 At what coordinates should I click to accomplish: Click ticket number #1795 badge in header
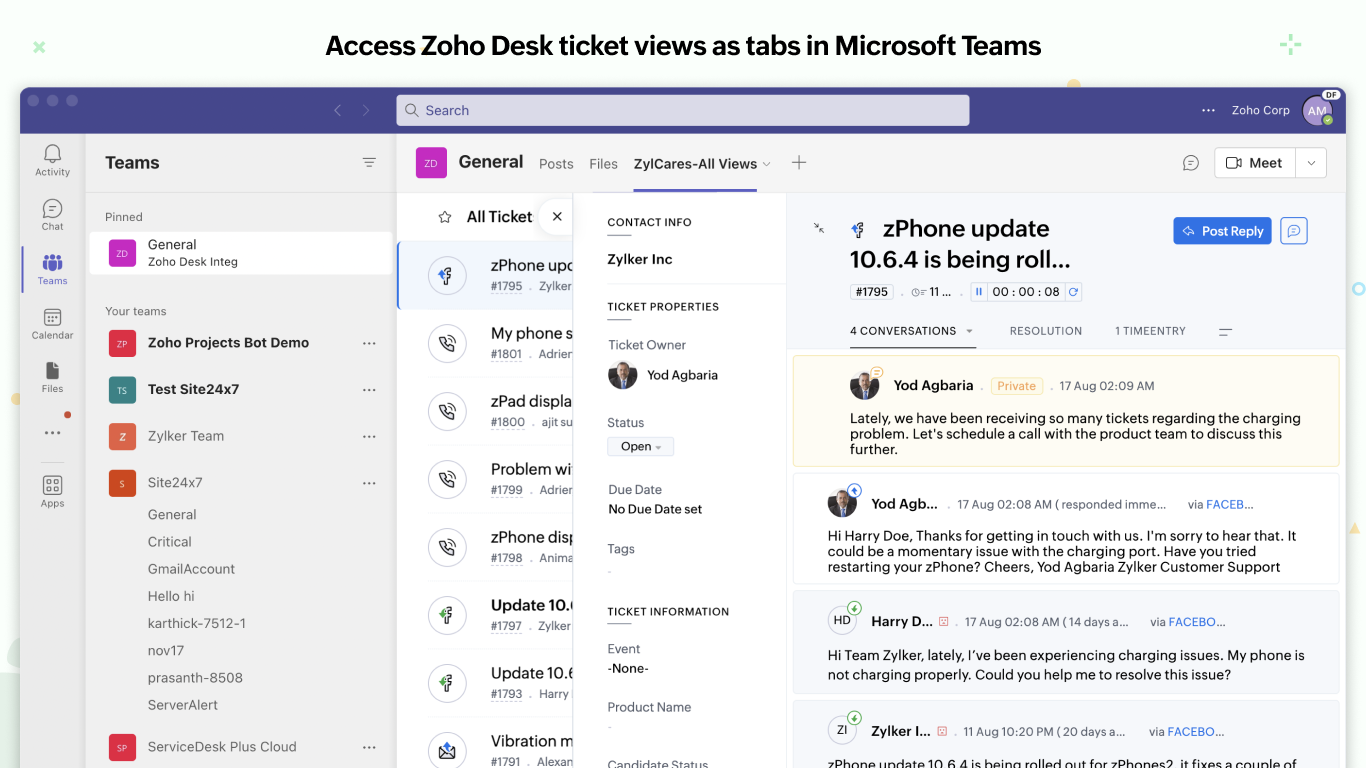point(871,292)
